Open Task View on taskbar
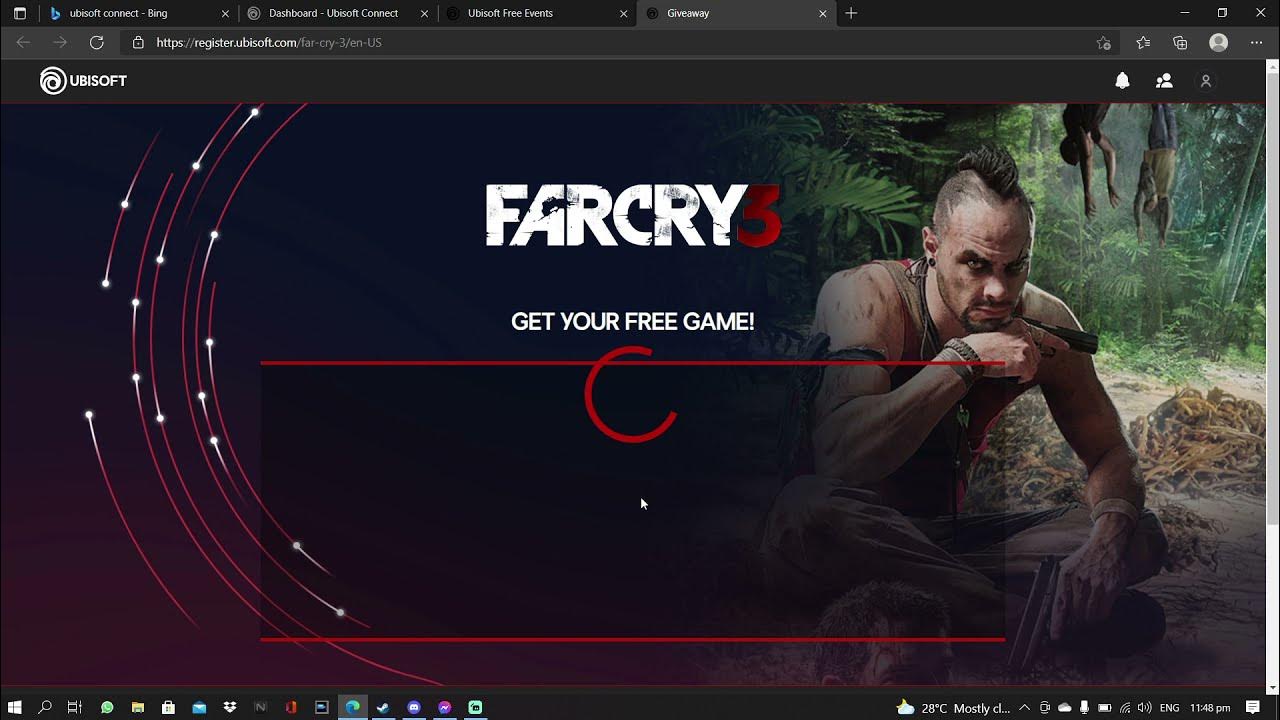Image resolution: width=1280 pixels, height=720 pixels. (74, 707)
